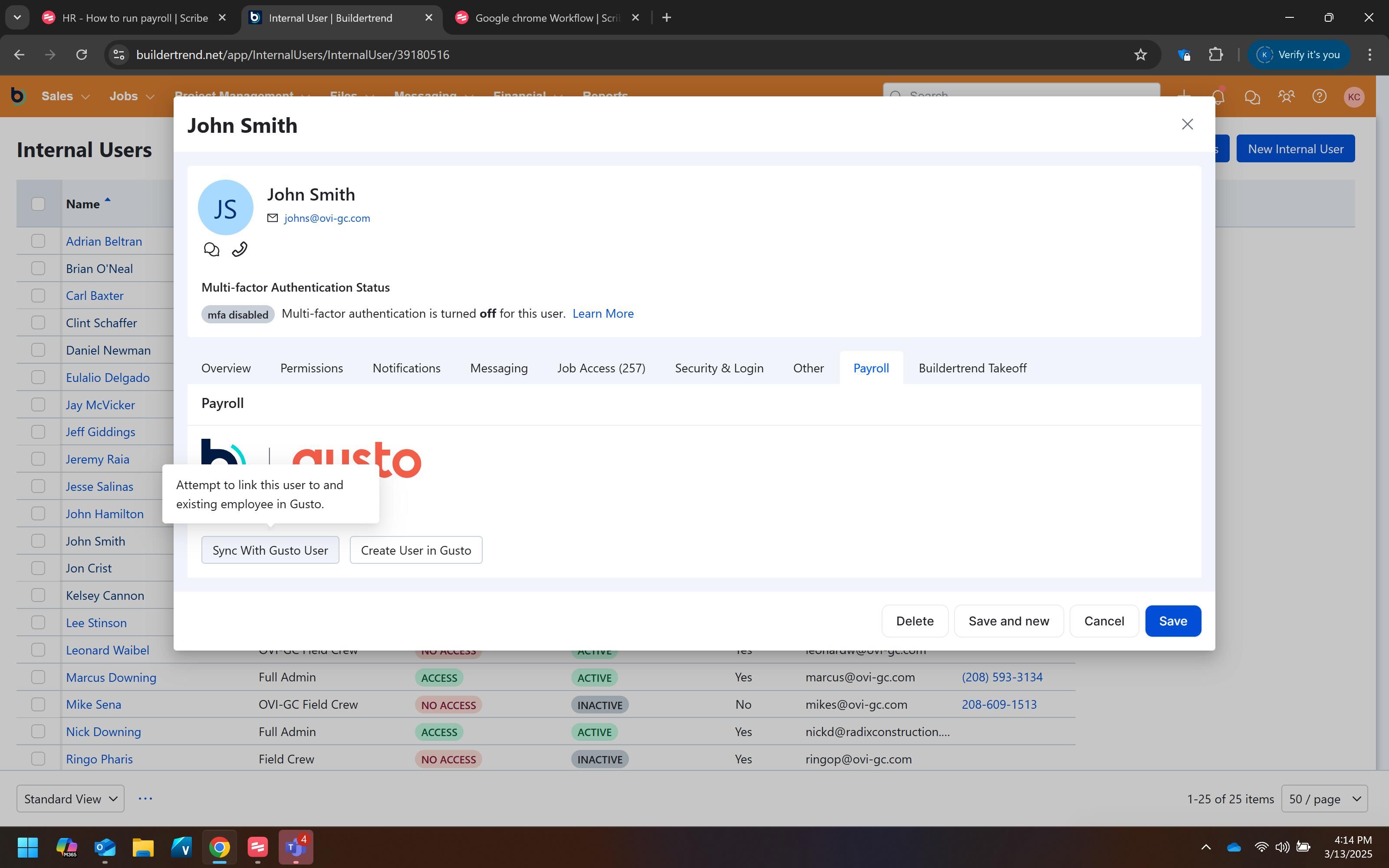Check the box for Adrian Beltran
Screen dimensions: 1389x868
[38, 241]
